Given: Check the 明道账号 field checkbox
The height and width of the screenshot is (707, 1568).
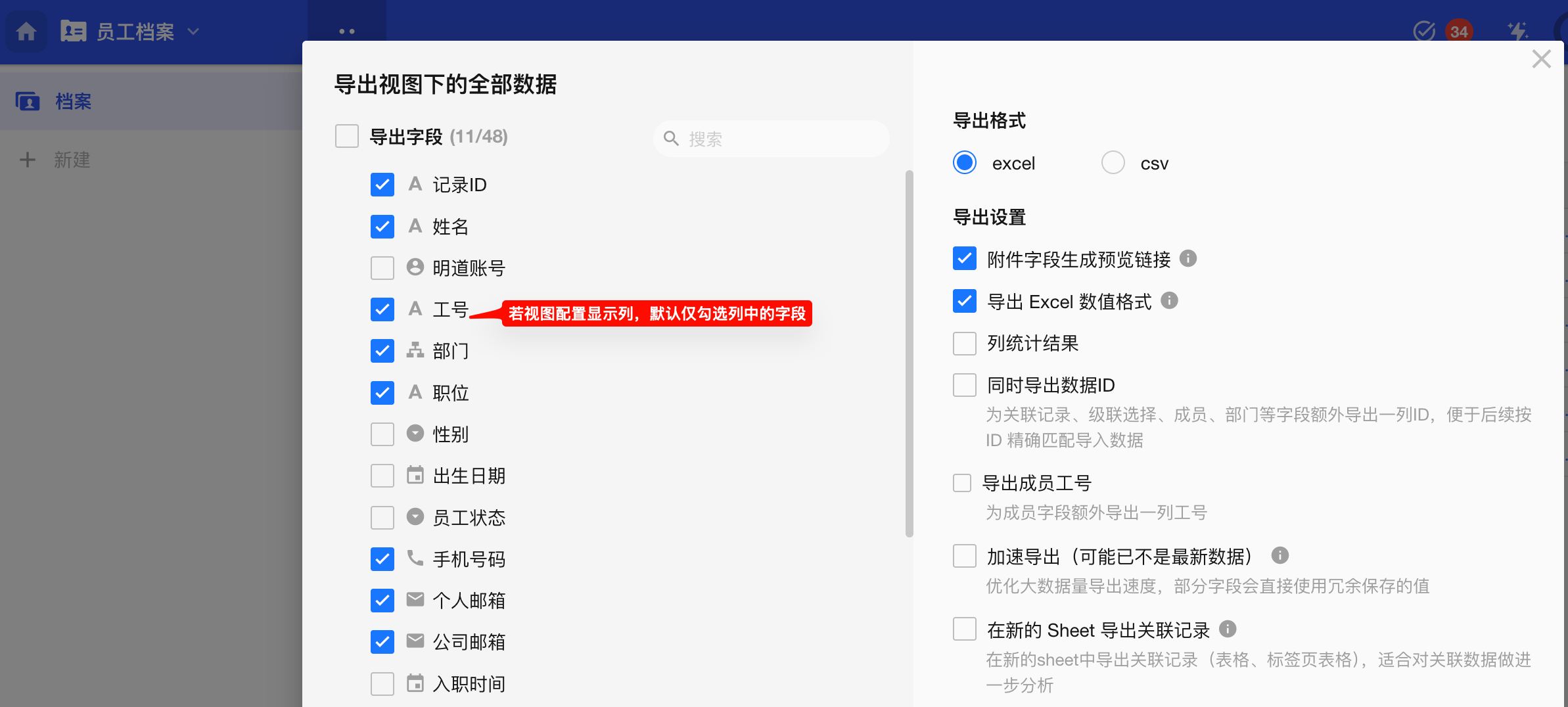Looking at the screenshot, I should [382, 268].
